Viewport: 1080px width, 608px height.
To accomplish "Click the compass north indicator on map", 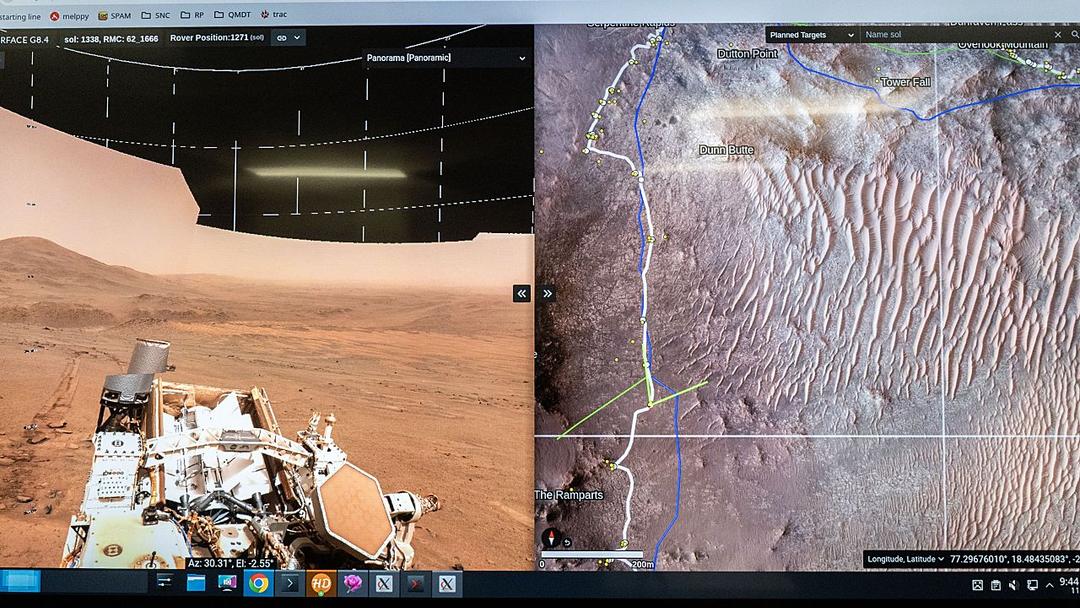I will coord(550,538).
